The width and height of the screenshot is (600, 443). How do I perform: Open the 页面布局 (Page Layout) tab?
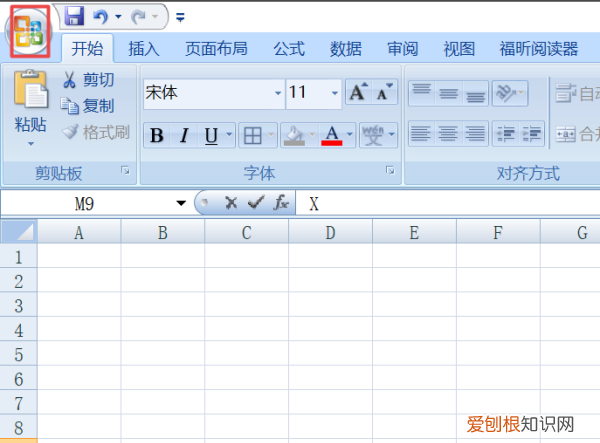point(216,48)
